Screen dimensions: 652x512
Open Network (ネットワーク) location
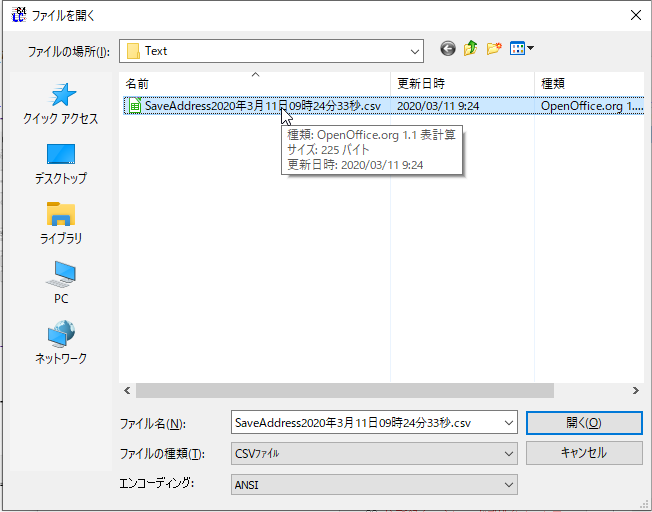point(61,343)
